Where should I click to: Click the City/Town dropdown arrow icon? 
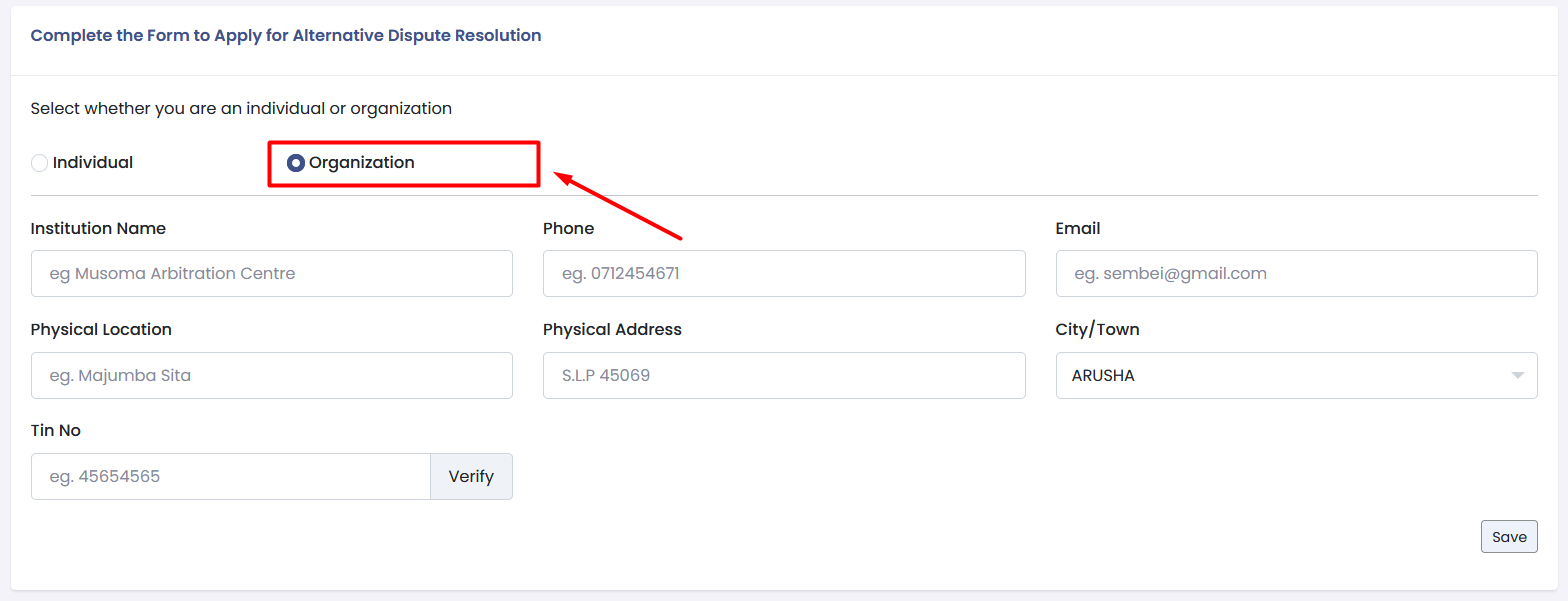[1517, 376]
